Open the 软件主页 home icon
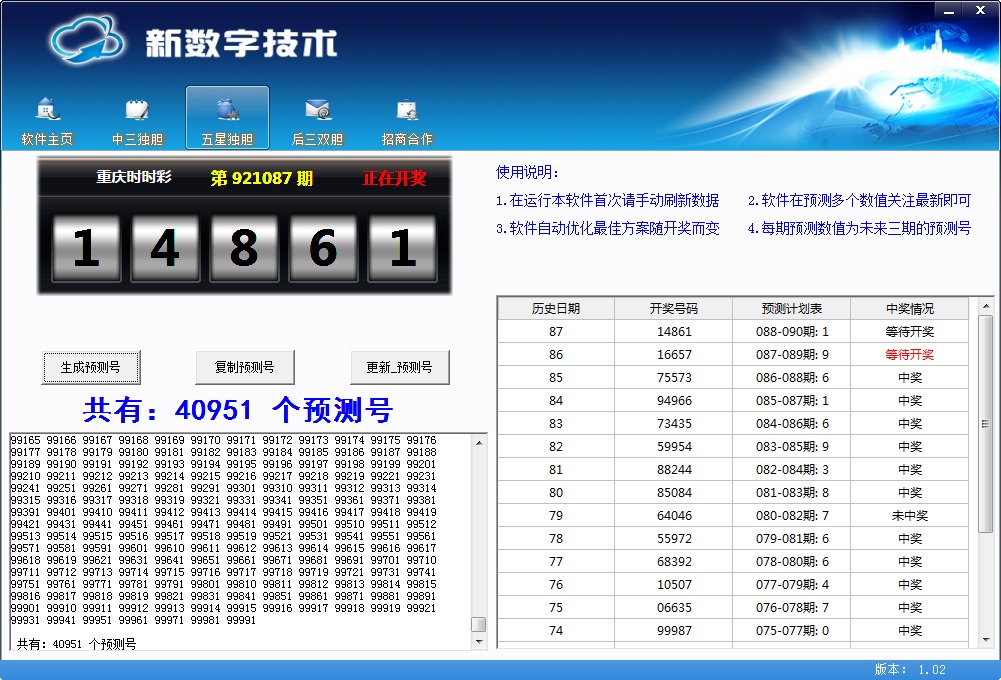This screenshot has width=1001, height=680. (47, 119)
